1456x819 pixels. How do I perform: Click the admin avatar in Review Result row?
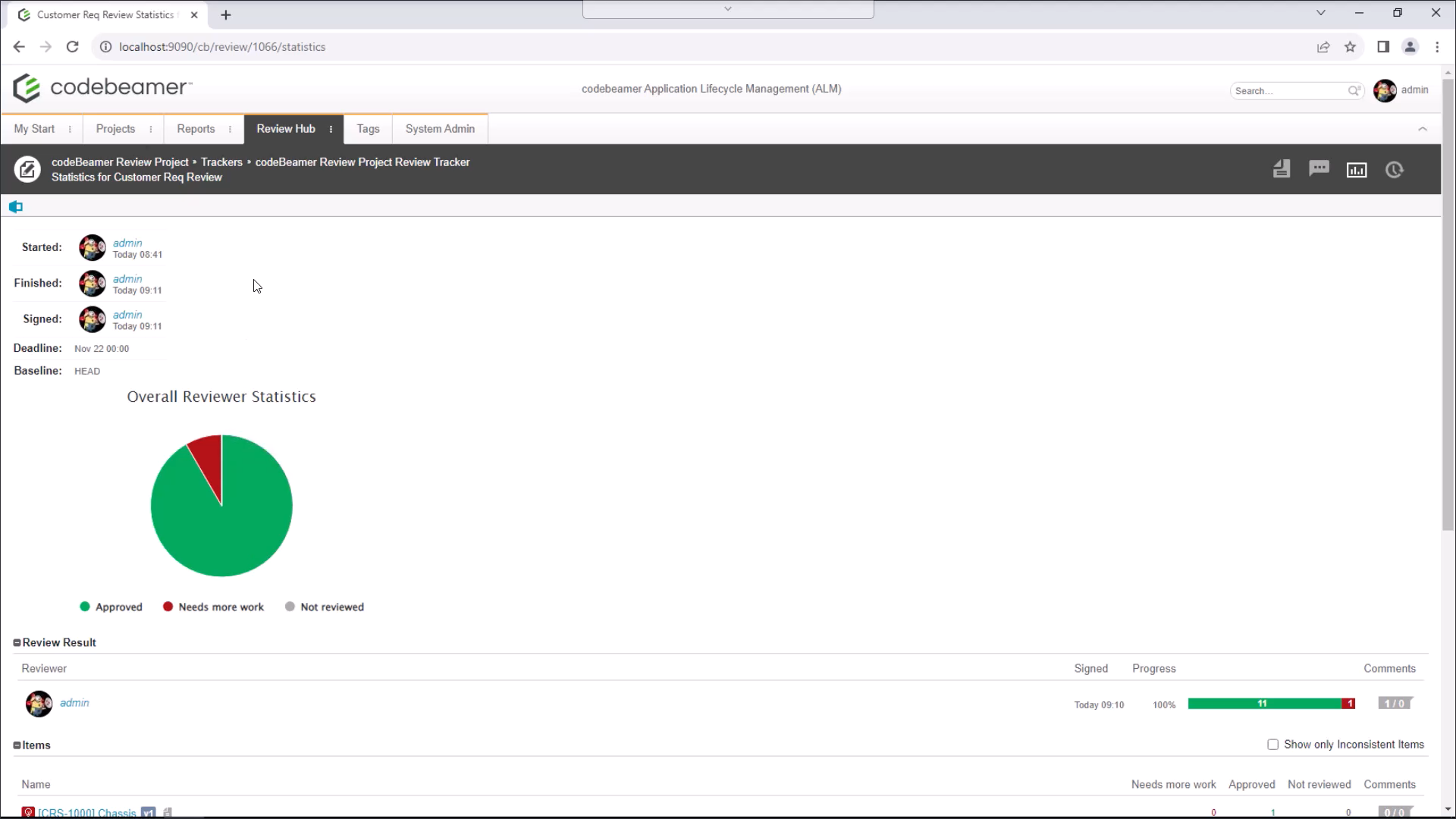(x=39, y=704)
